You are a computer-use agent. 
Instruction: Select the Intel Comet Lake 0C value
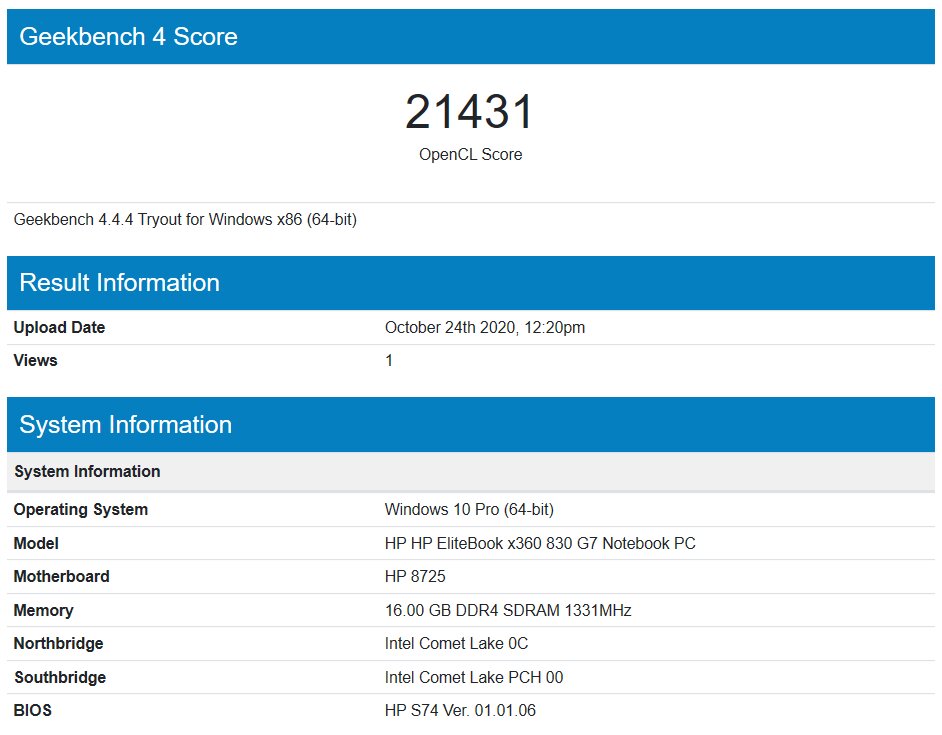(x=457, y=644)
